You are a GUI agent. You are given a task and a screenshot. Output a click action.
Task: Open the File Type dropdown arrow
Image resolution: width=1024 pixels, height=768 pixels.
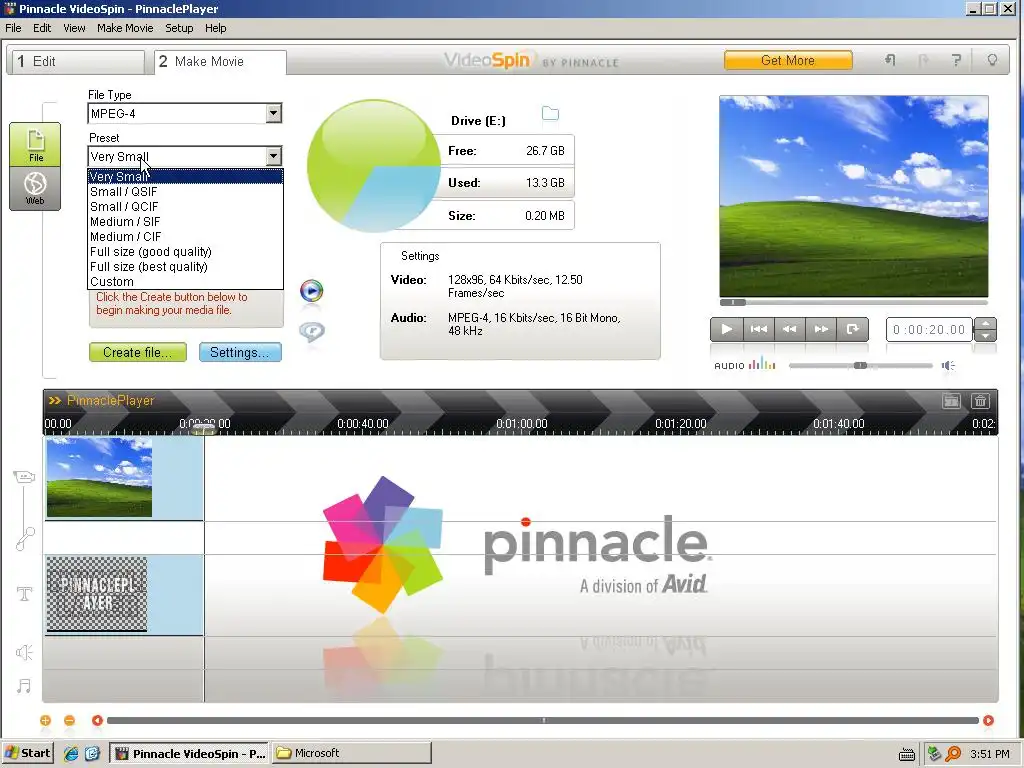click(x=274, y=113)
